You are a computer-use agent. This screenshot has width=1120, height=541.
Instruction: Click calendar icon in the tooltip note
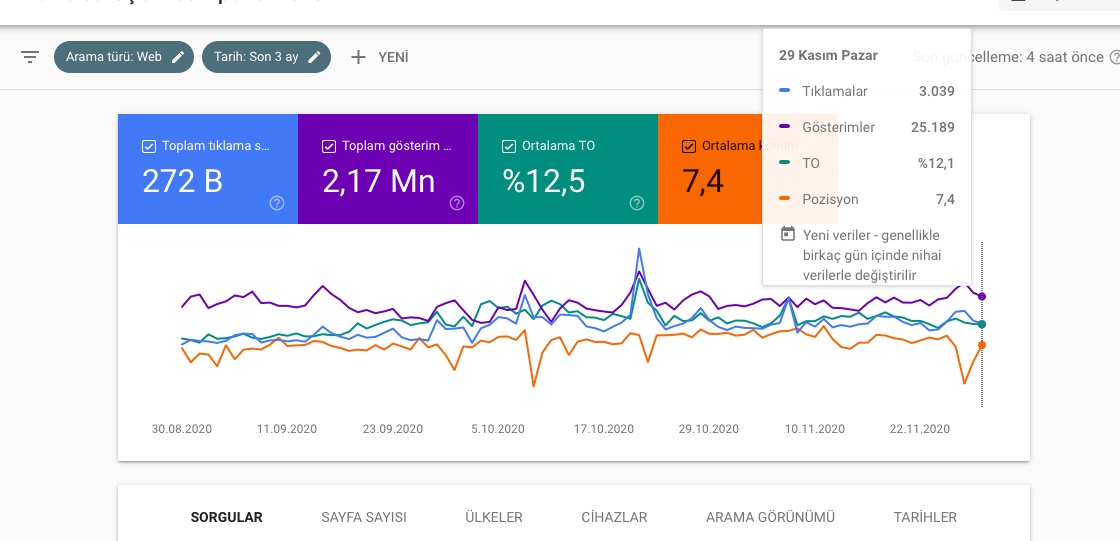coord(788,234)
